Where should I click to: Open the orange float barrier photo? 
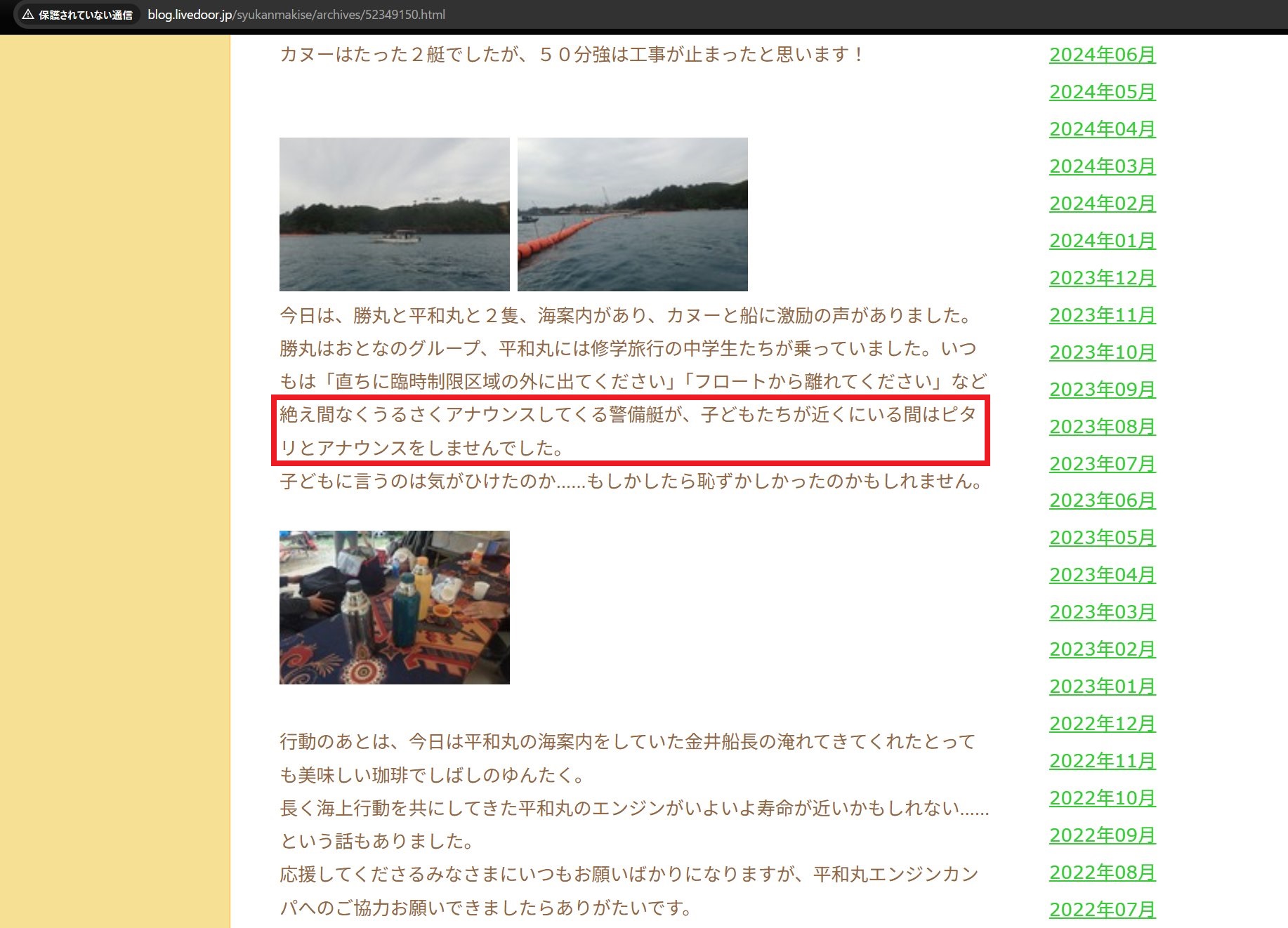[632, 214]
